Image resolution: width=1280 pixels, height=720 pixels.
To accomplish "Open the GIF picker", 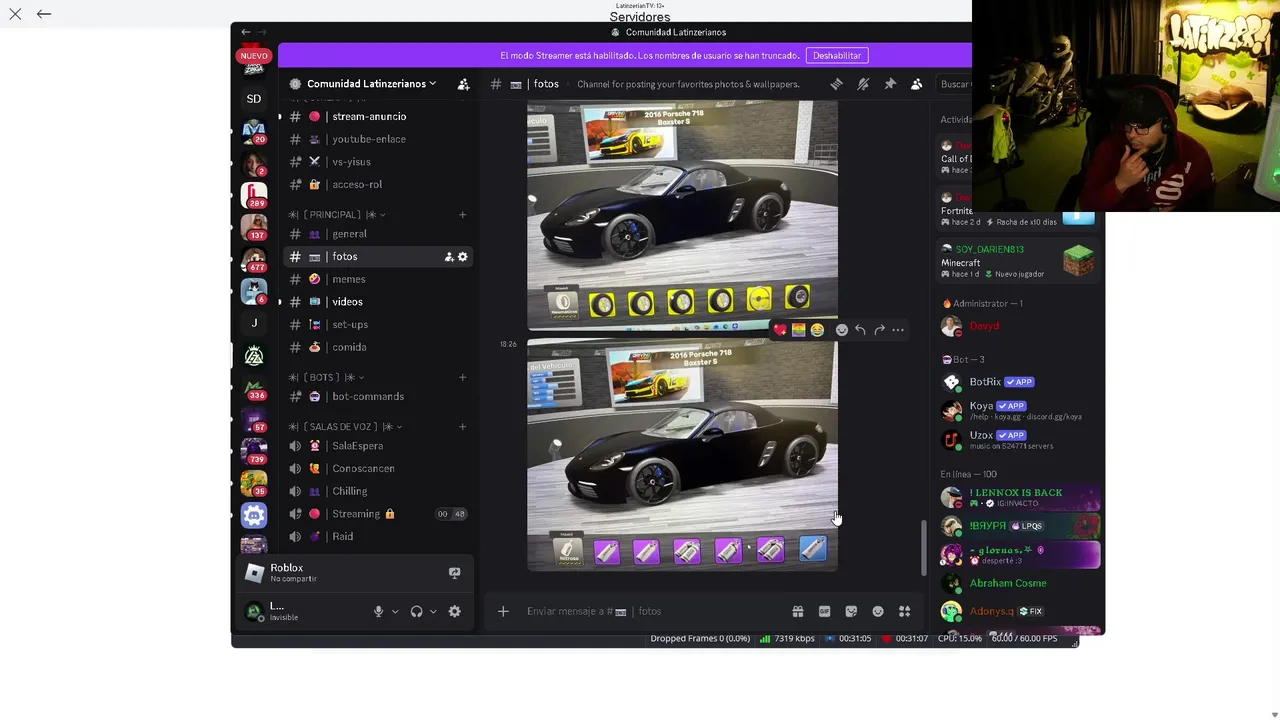I will click(825, 611).
